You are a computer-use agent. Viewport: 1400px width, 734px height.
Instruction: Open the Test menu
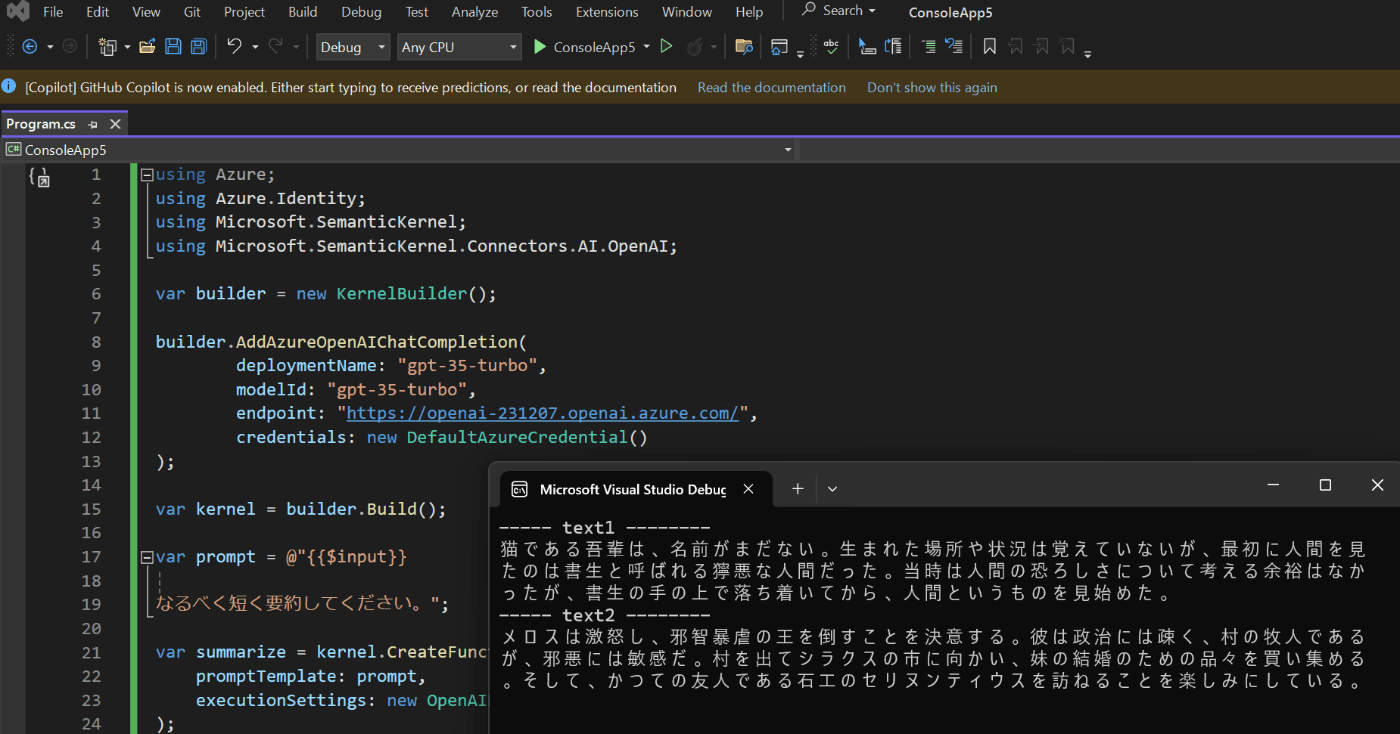(417, 12)
